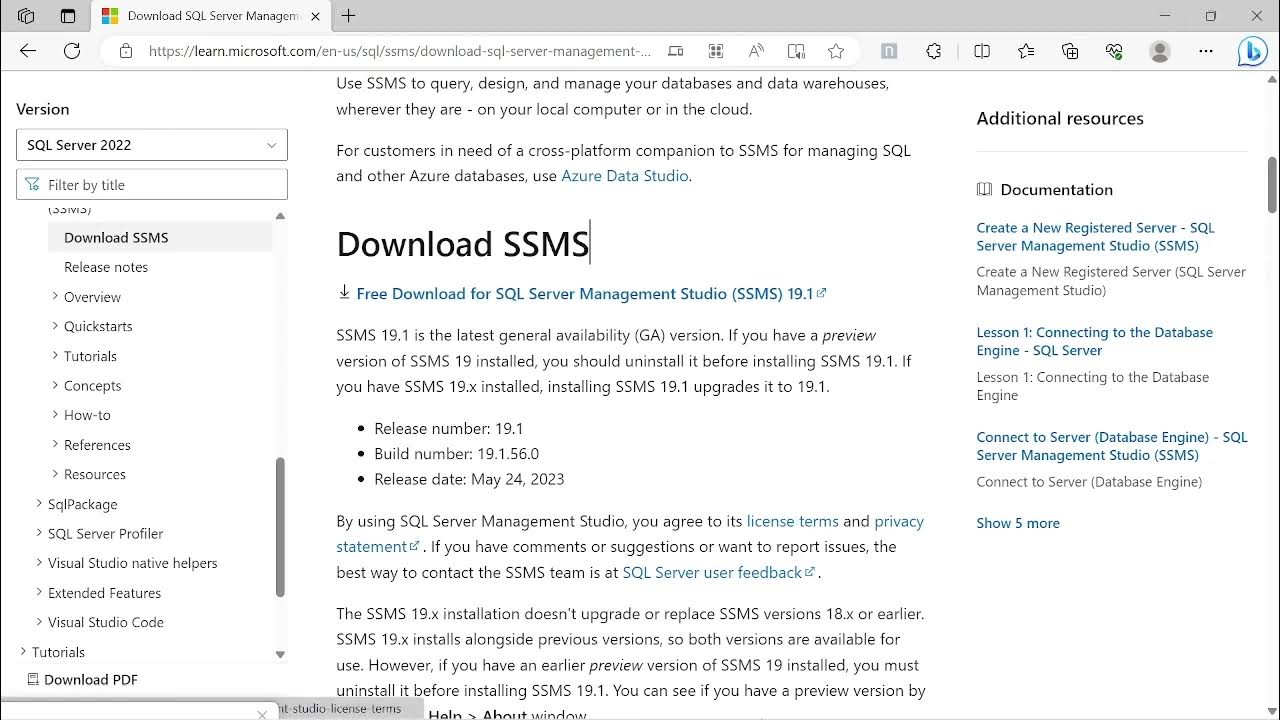Open the tab actions menu icon
This screenshot has height=720, width=1280.
[x=68, y=16]
